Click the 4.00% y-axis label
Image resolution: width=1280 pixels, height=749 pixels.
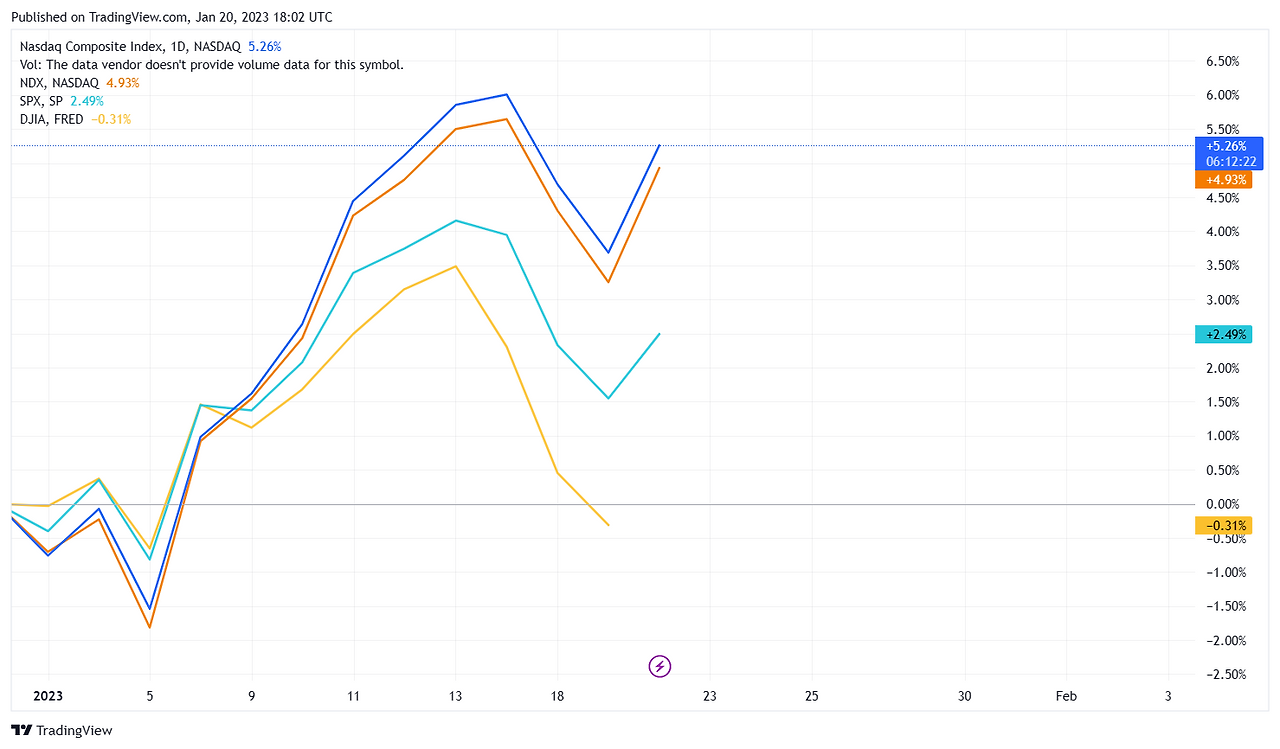click(x=1223, y=232)
